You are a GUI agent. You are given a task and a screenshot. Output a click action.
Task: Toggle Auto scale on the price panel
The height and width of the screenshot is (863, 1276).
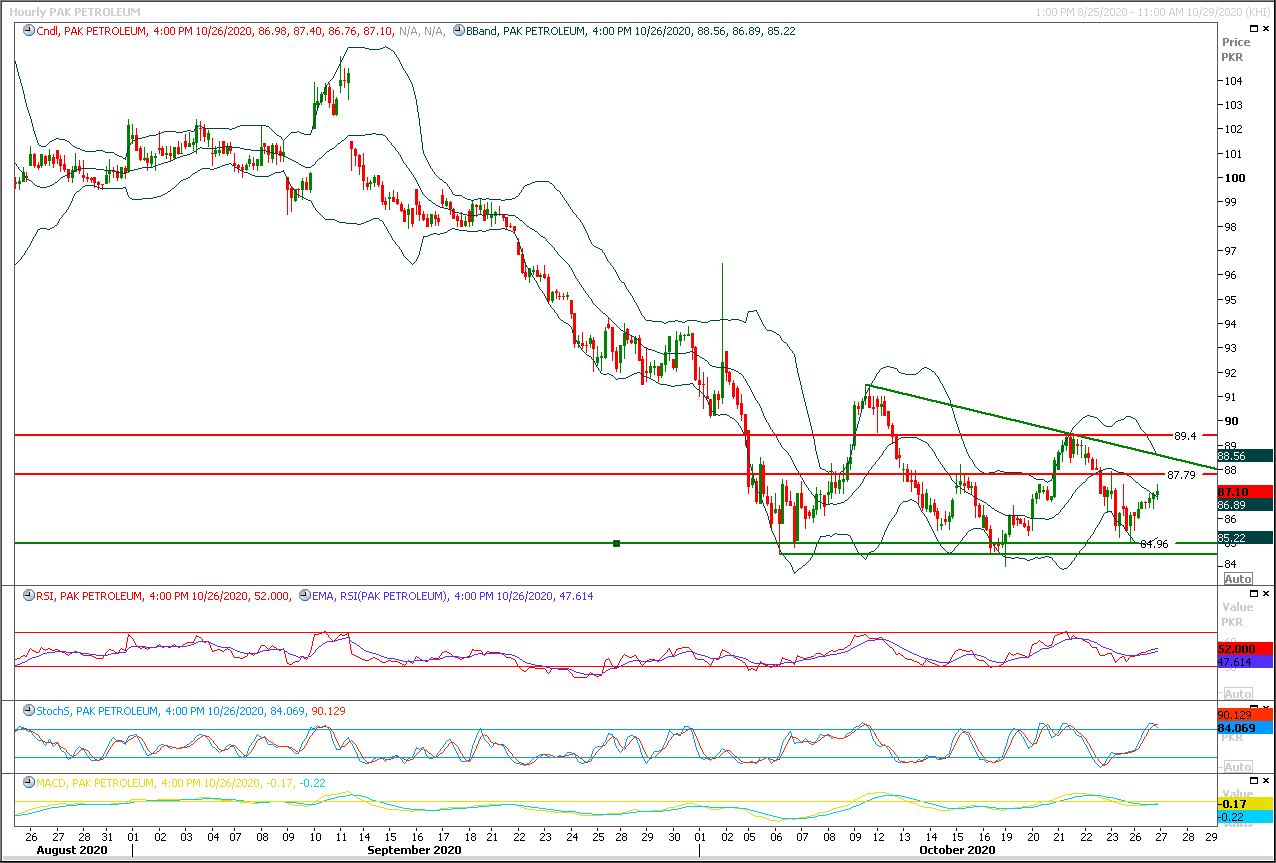click(1237, 579)
